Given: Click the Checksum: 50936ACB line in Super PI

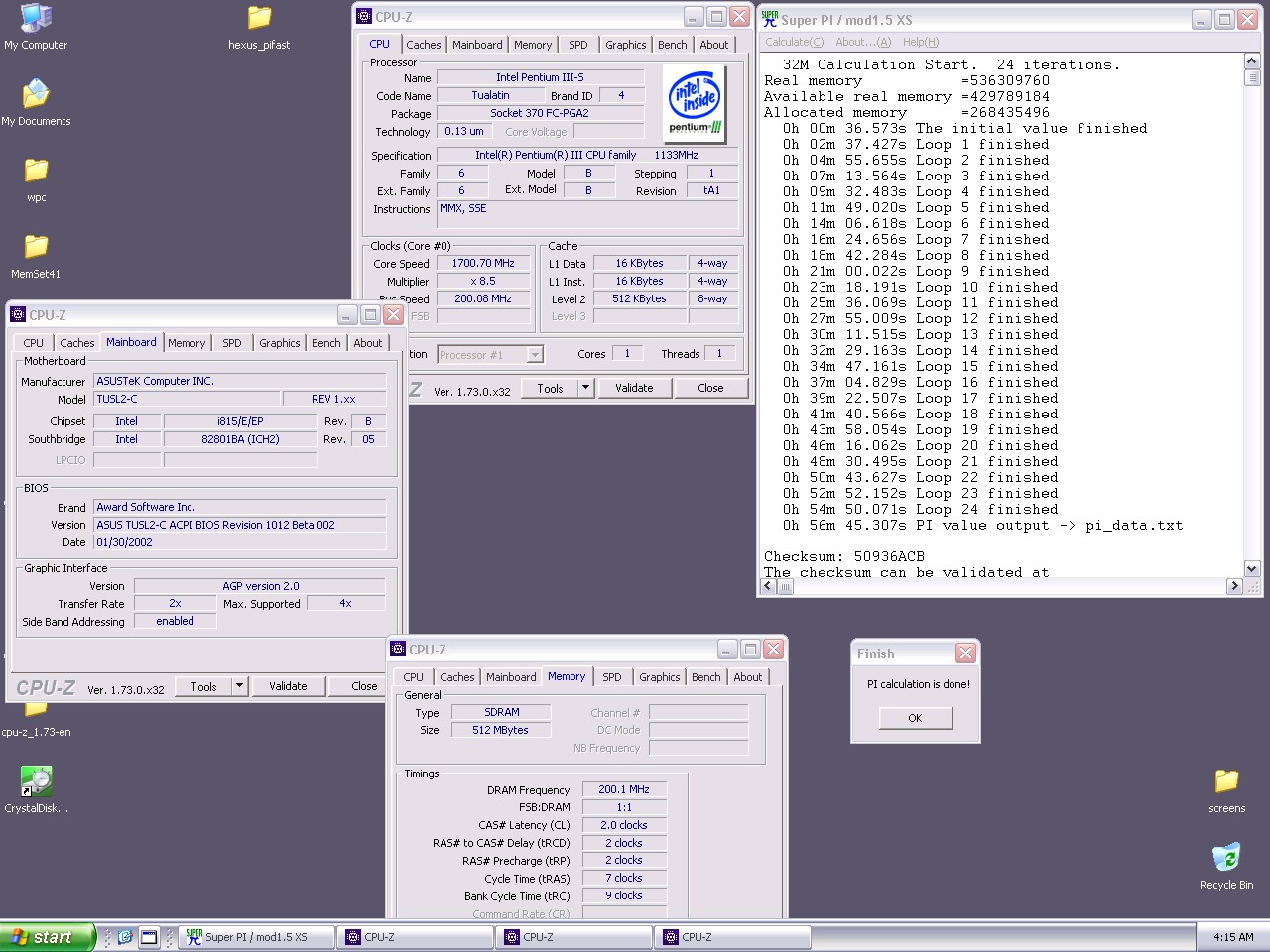Looking at the screenshot, I should point(844,556).
